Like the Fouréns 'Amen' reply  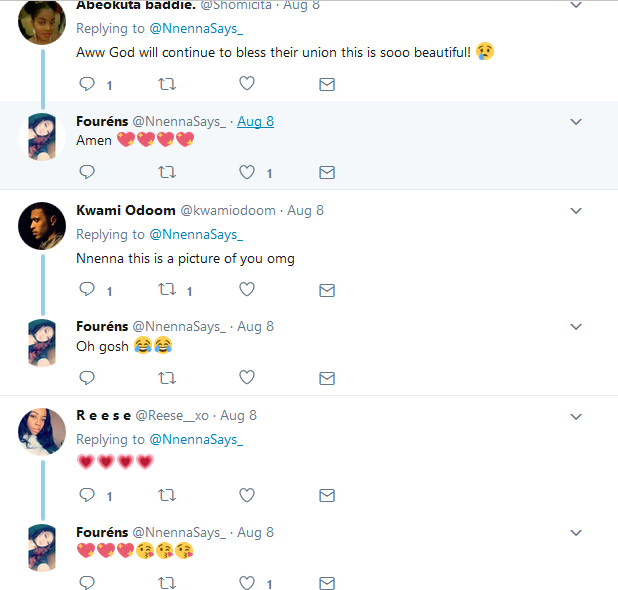[247, 173]
